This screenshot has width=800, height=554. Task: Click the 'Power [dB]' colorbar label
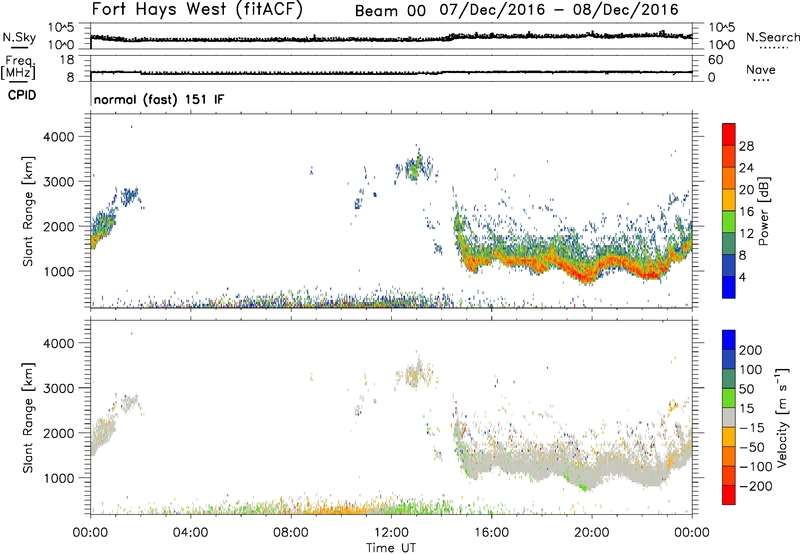point(763,211)
